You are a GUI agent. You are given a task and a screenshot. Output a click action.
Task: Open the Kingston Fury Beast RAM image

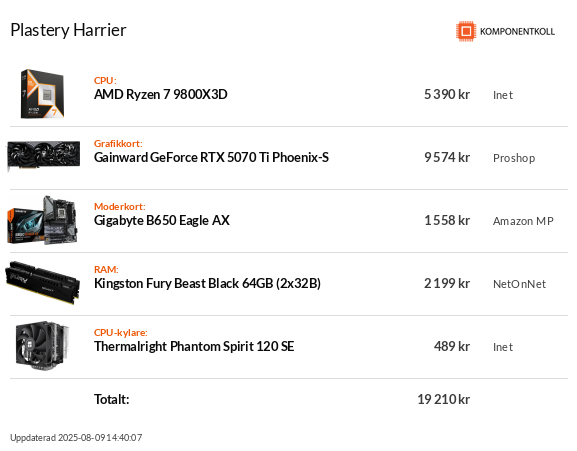(42, 283)
